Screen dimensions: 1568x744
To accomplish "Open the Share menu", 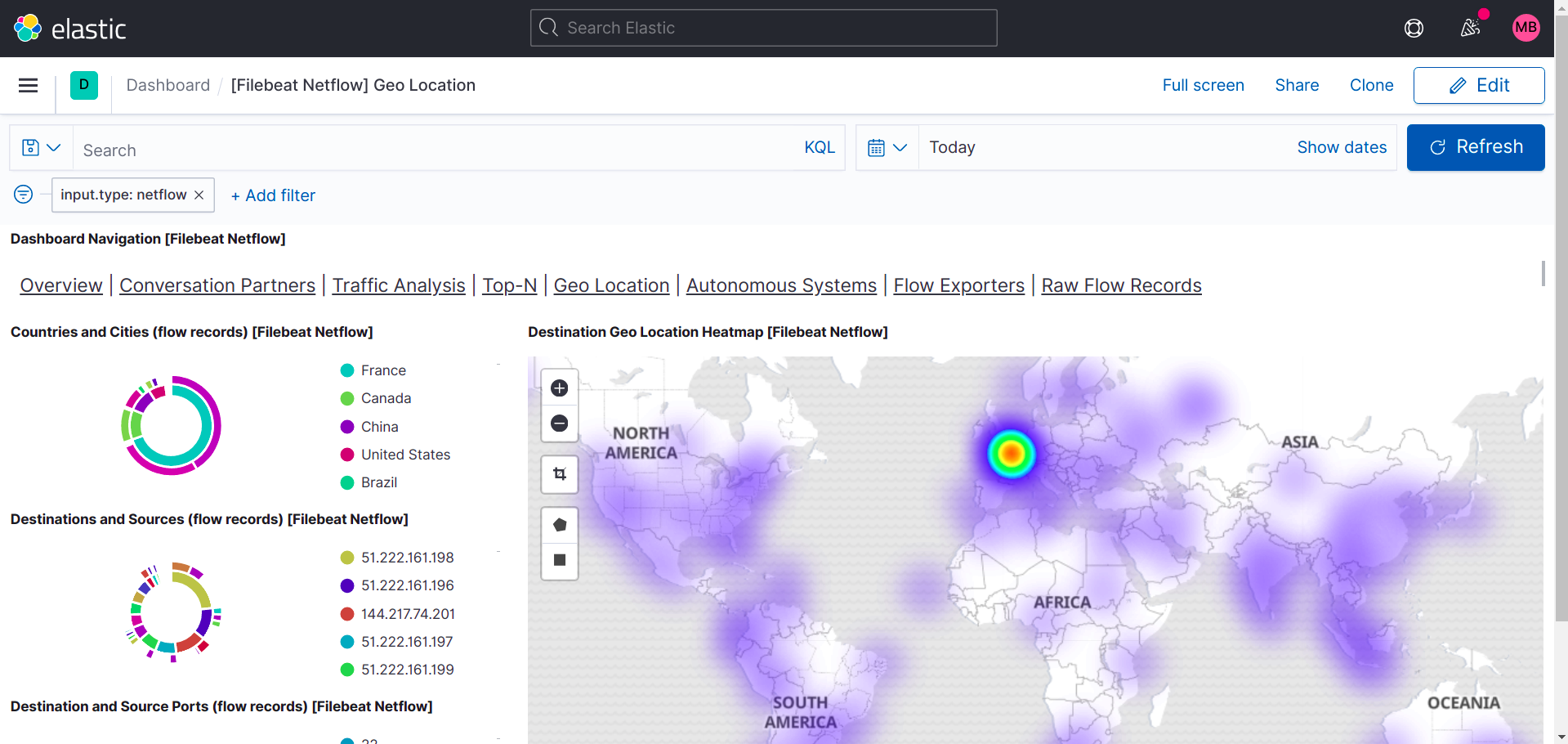I will pos(1297,85).
